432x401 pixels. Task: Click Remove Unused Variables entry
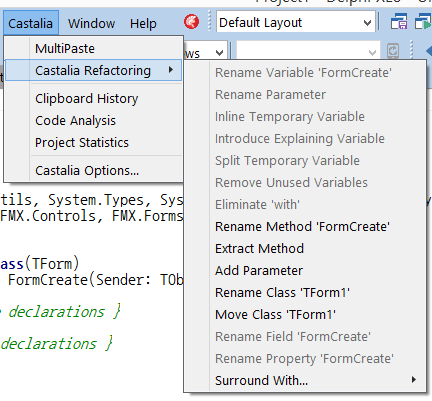pos(305,183)
